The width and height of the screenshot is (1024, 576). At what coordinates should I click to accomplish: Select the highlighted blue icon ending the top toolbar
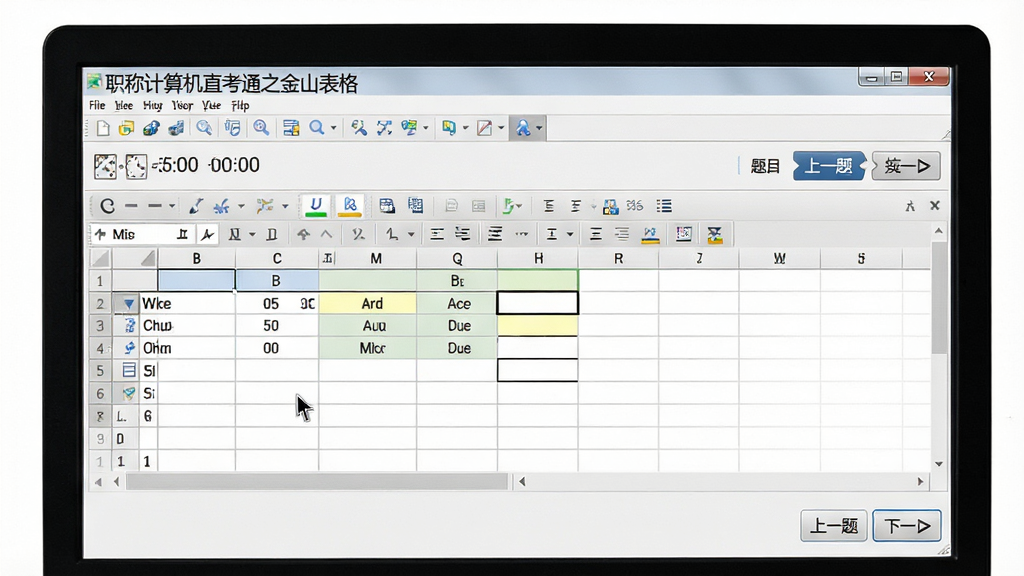coord(523,128)
